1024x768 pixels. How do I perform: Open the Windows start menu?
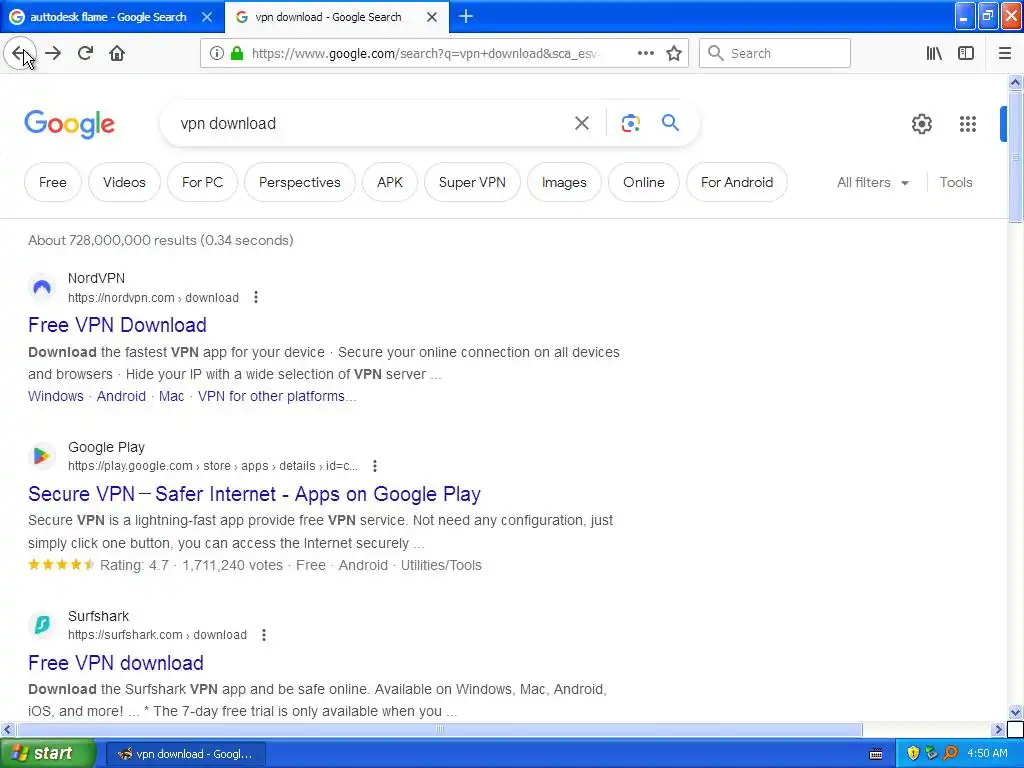tap(47, 753)
